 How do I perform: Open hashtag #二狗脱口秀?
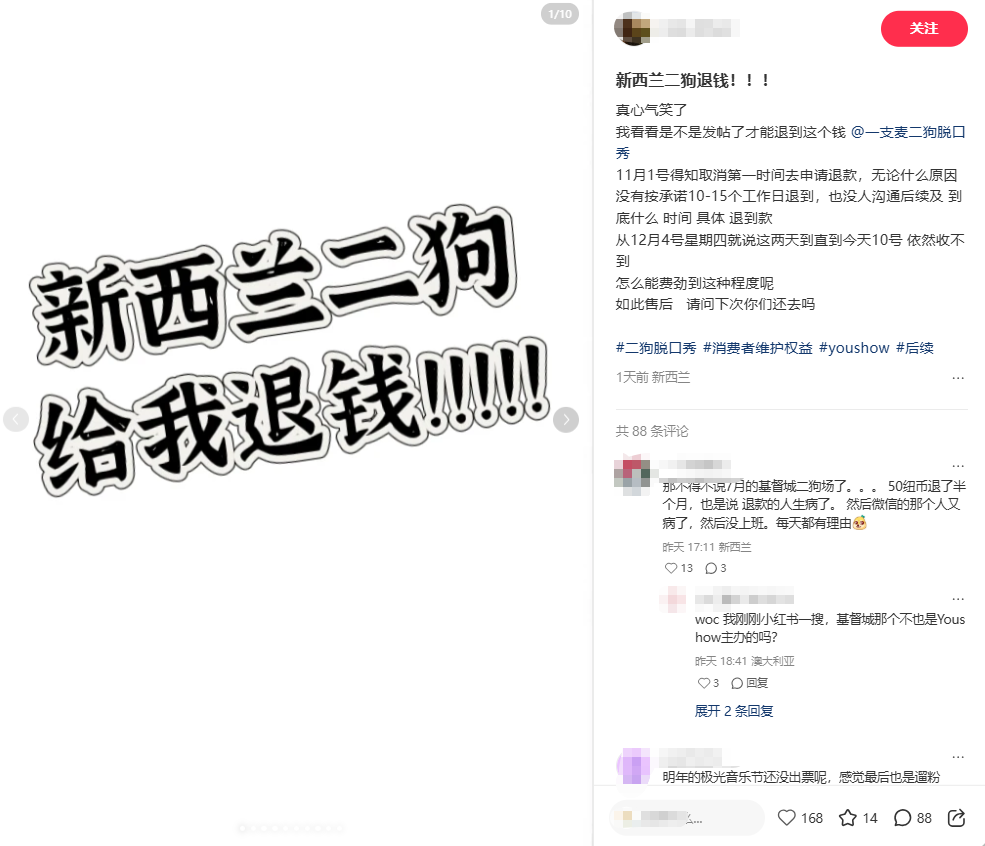coord(656,348)
